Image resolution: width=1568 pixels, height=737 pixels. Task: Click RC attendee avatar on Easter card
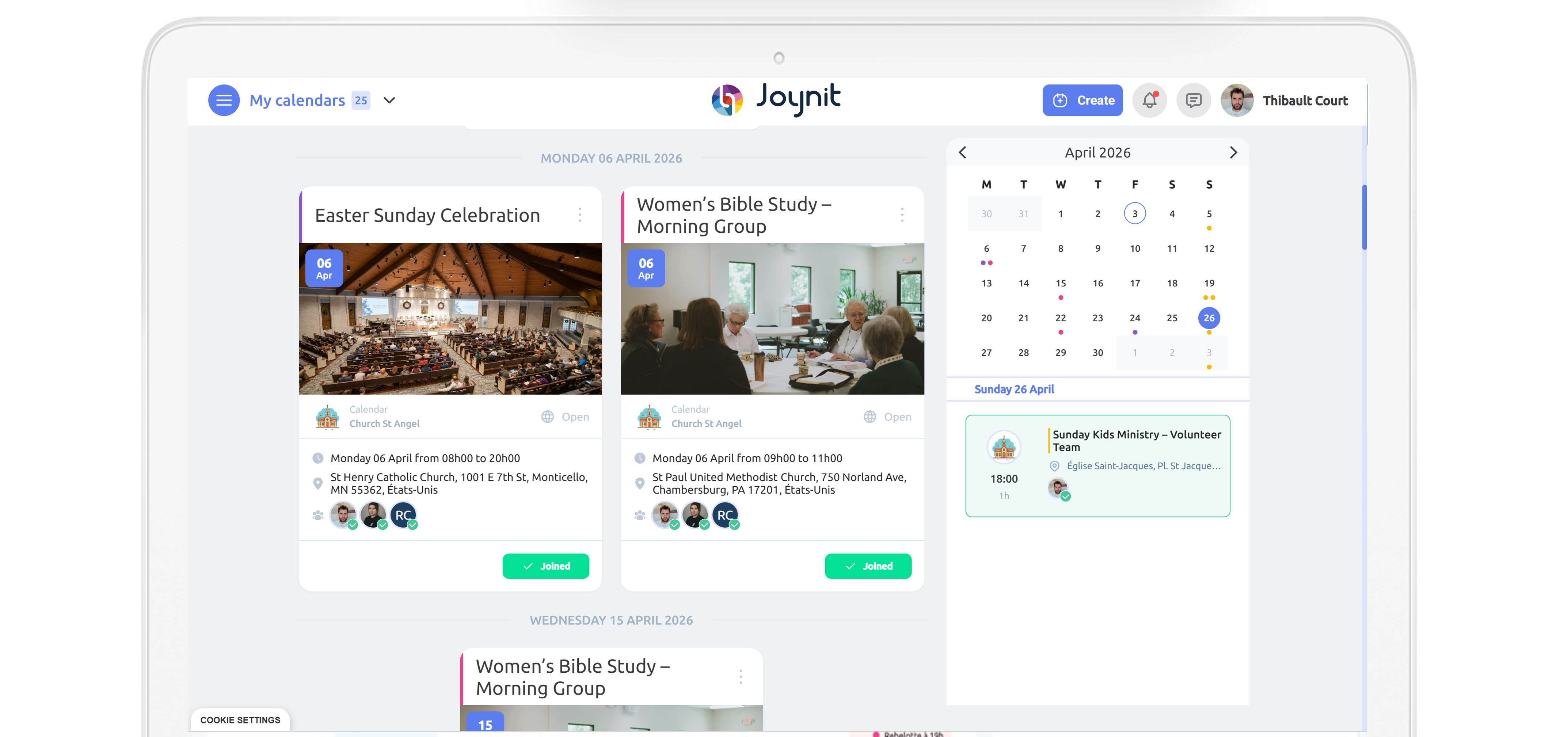(x=403, y=515)
